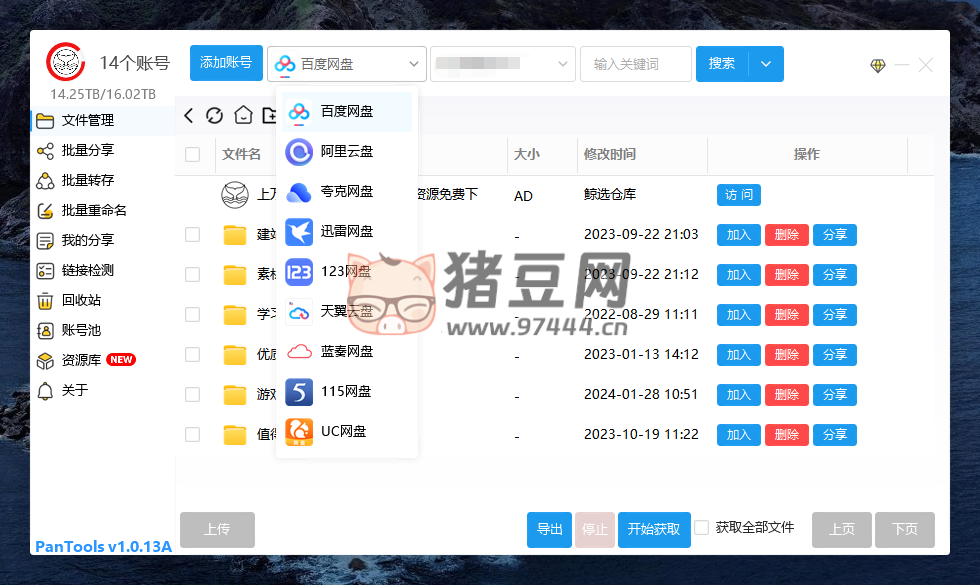Click 分享 for the 2022-08-29 11:11 folder
Image resolution: width=980 pixels, height=585 pixels.
click(835, 315)
